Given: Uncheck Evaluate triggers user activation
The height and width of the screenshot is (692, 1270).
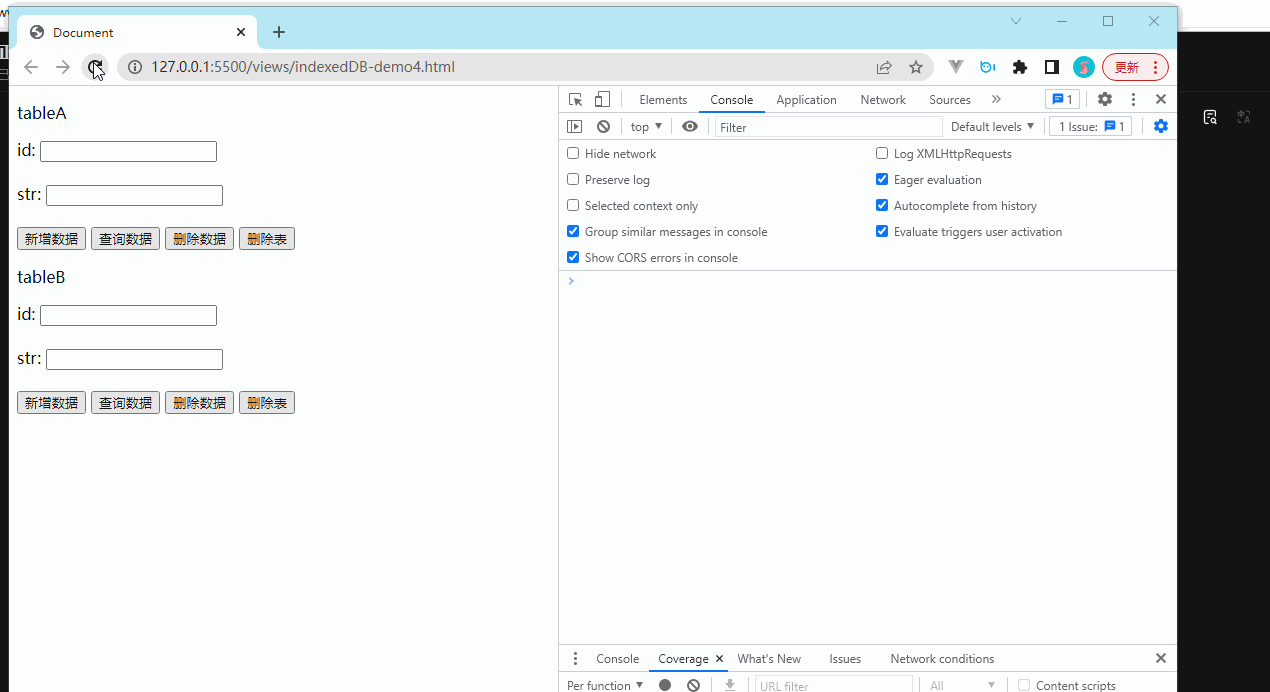Looking at the screenshot, I should coord(882,231).
